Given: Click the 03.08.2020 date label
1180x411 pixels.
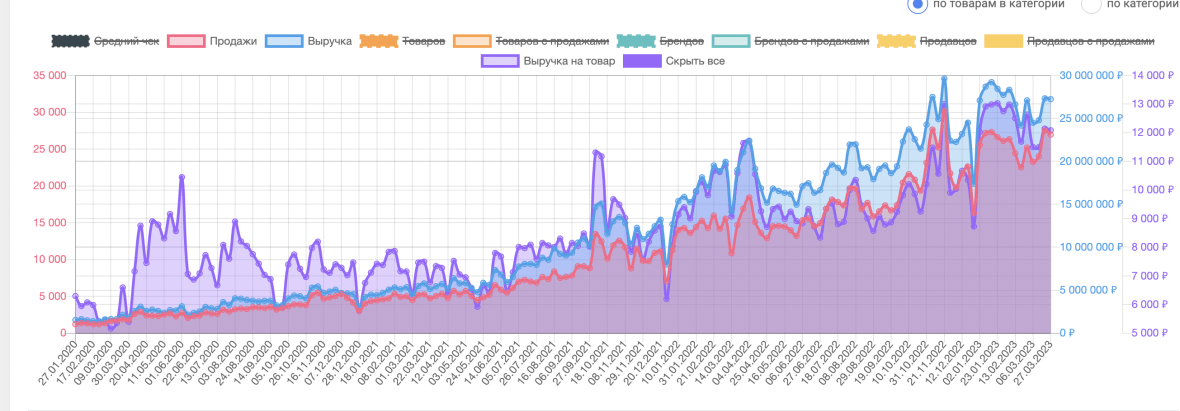Looking at the screenshot, I should [219, 363].
